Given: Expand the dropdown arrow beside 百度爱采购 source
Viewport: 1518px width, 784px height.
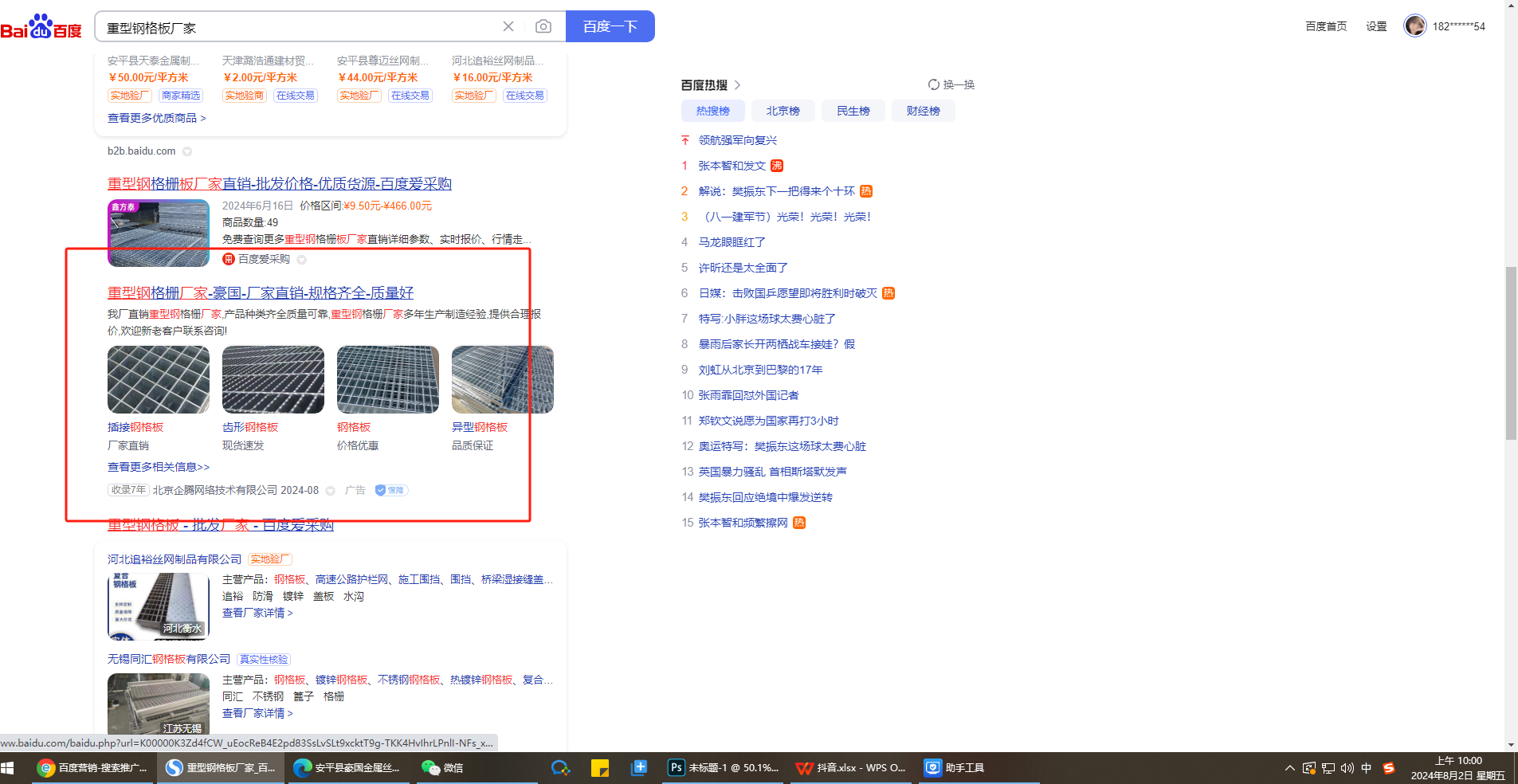Looking at the screenshot, I should tap(302, 260).
